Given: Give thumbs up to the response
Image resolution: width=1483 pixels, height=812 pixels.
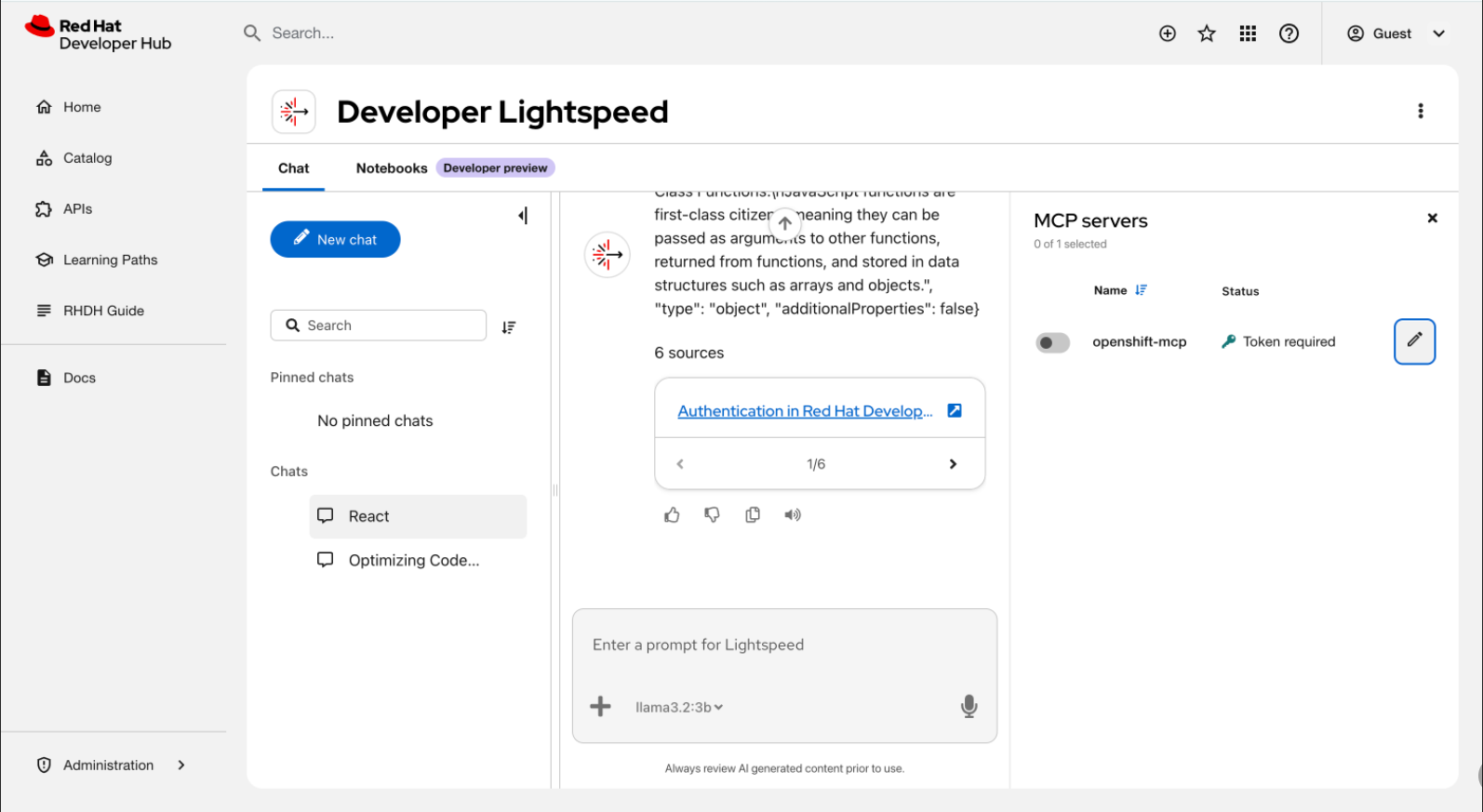Looking at the screenshot, I should pos(672,514).
